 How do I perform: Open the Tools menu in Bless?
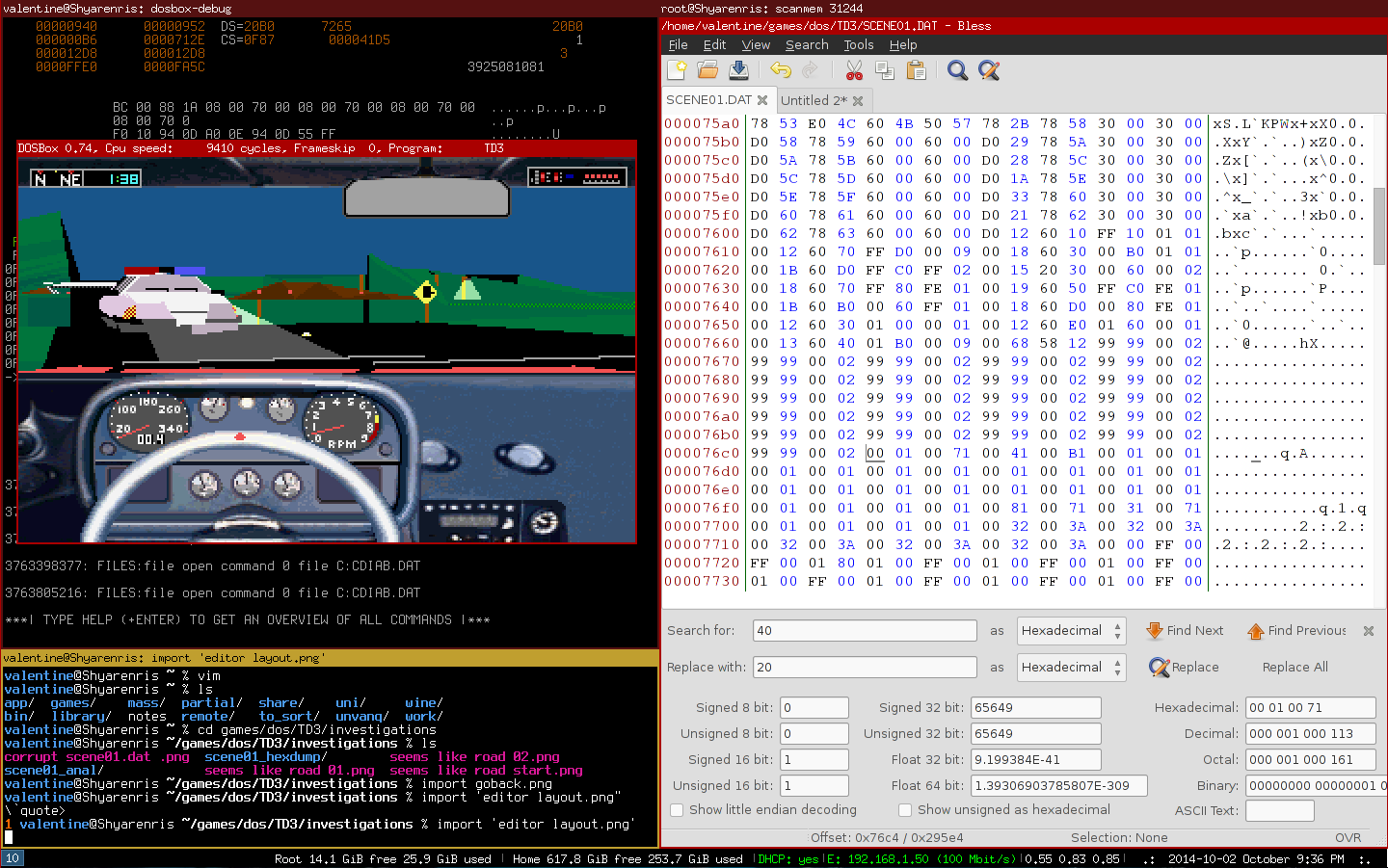pyautogui.click(x=859, y=45)
